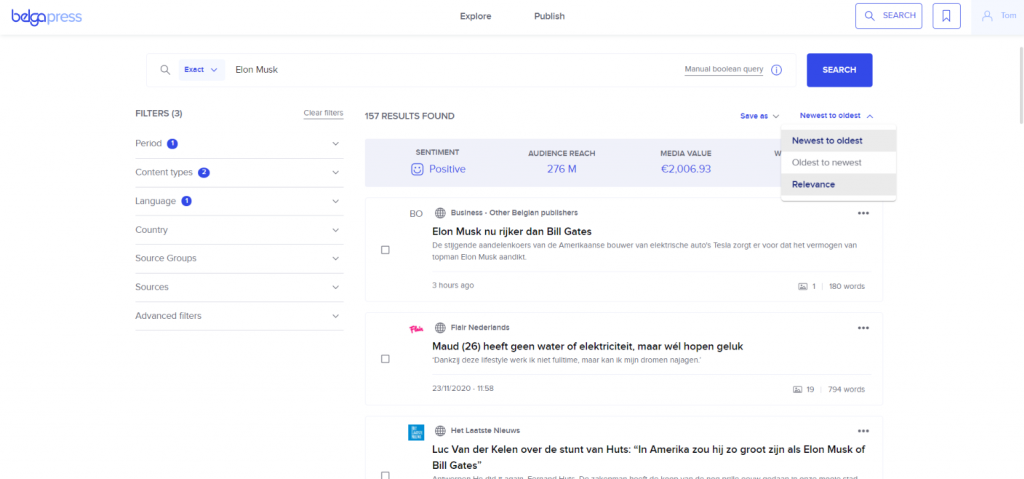Click the Clear filters link

tap(323, 113)
